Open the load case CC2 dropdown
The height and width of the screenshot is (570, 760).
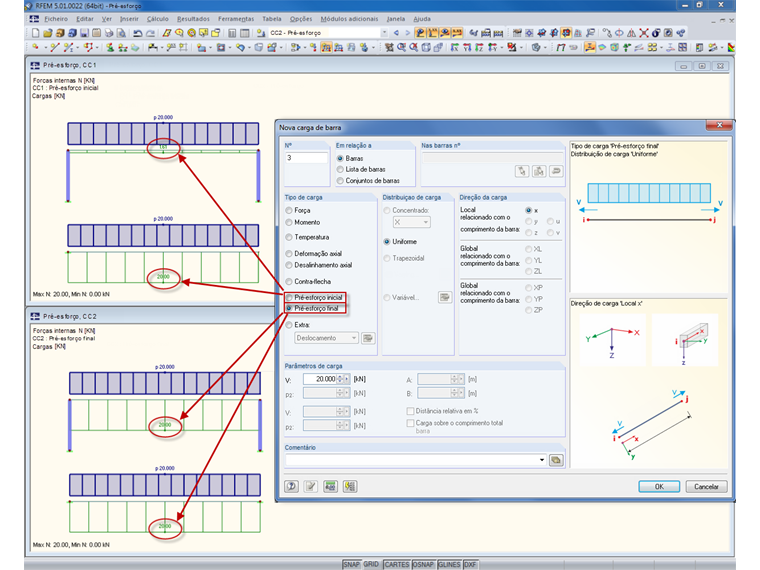[x=384, y=33]
